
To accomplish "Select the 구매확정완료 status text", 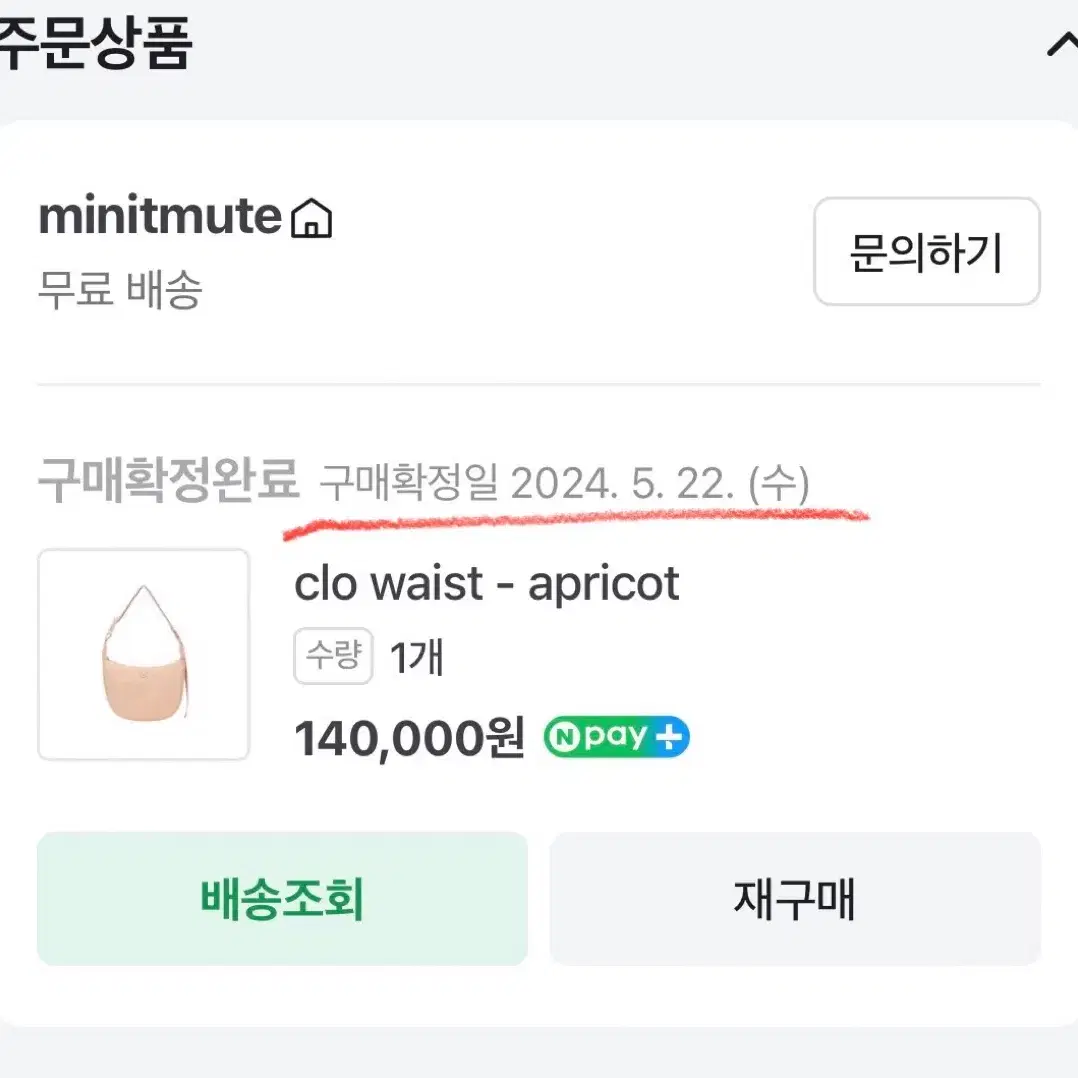I will [168, 480].
